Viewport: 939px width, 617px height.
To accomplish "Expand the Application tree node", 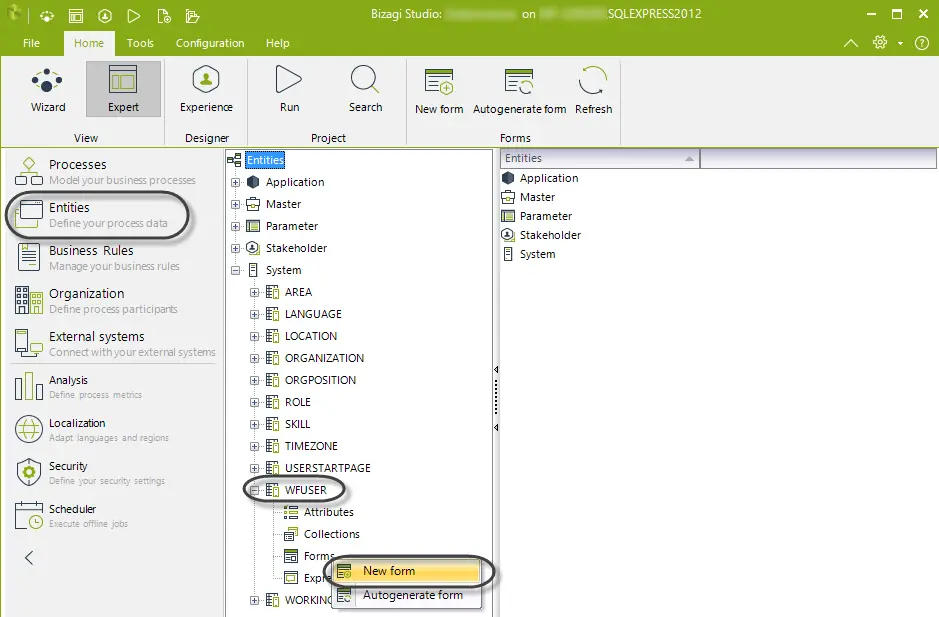I will click(x=235, y=182).
